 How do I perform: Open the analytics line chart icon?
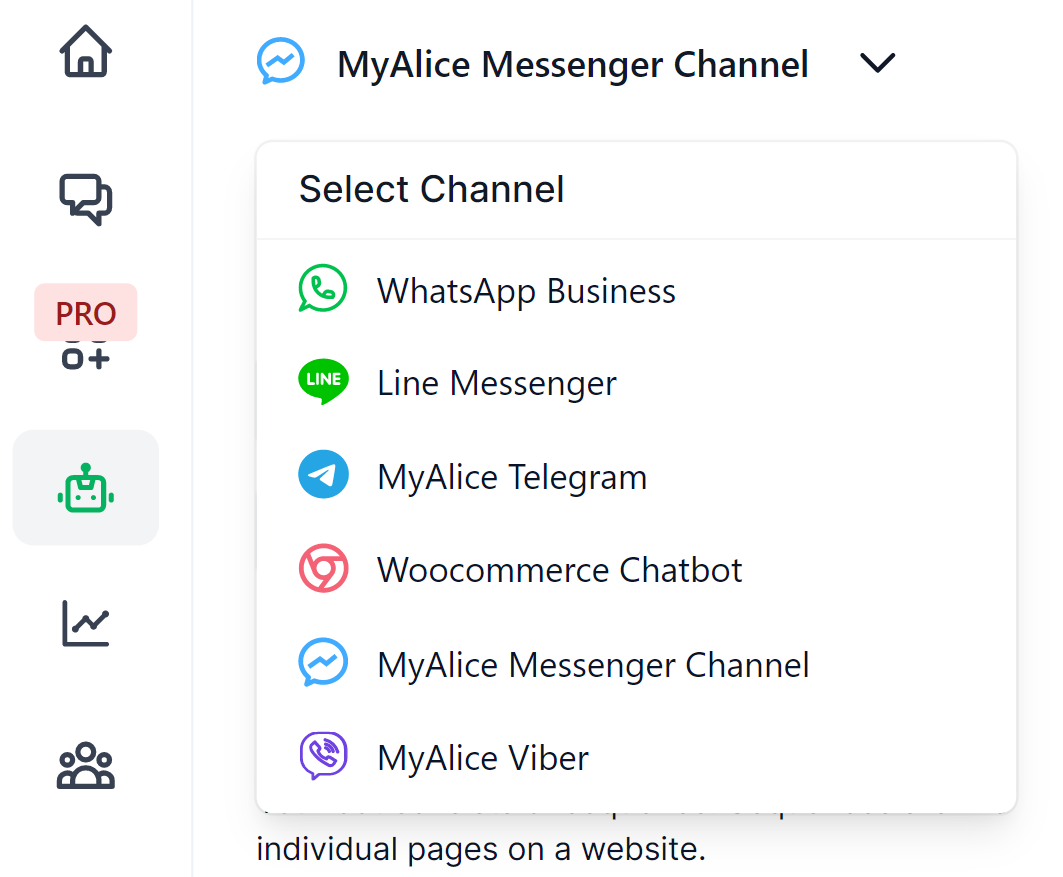pos(86,624)
